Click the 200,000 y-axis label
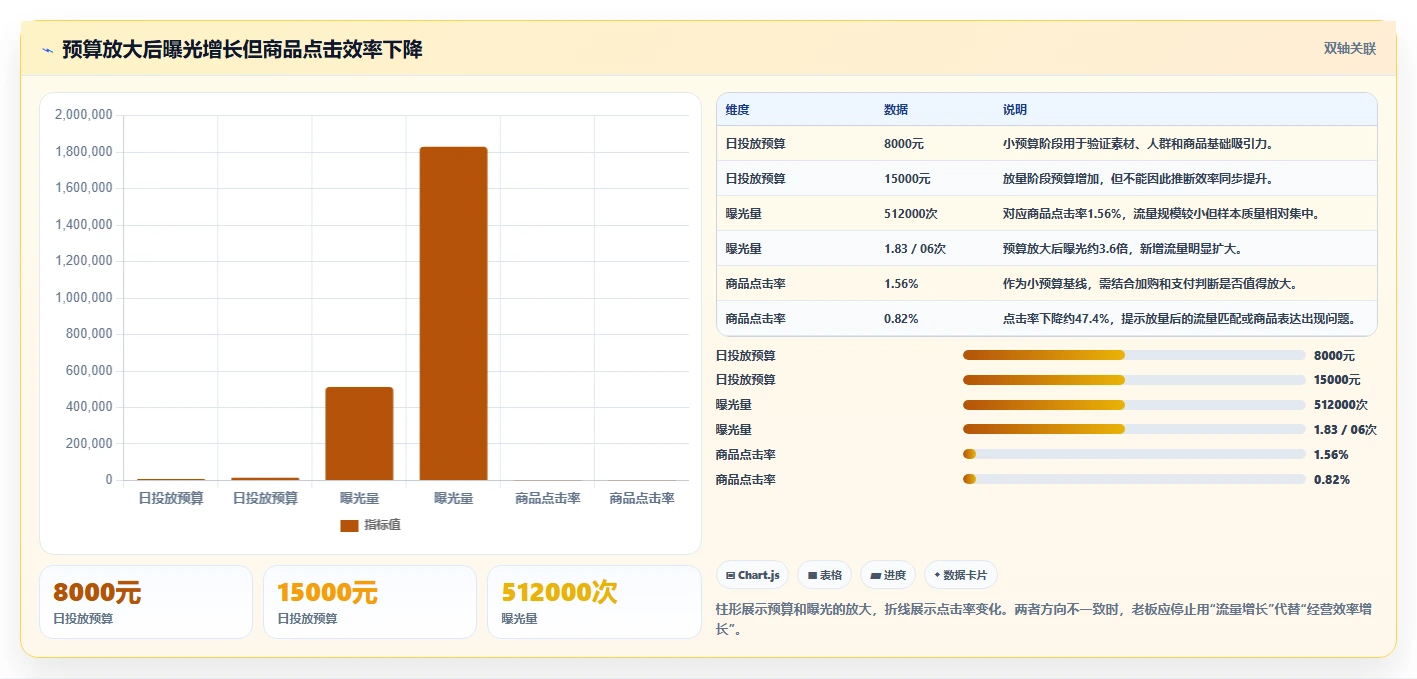The height and width of the screenshot is (679, 1417). pyautogui.click(x=89, y=444)
